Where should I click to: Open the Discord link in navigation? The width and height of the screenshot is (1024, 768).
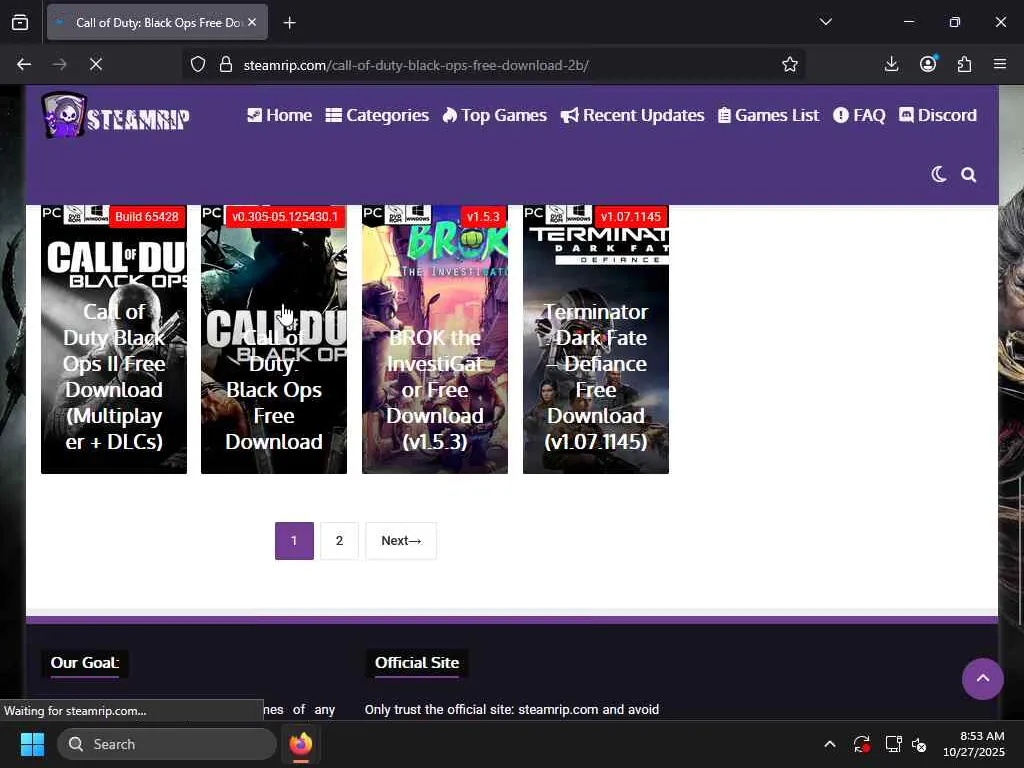point(938,116)
